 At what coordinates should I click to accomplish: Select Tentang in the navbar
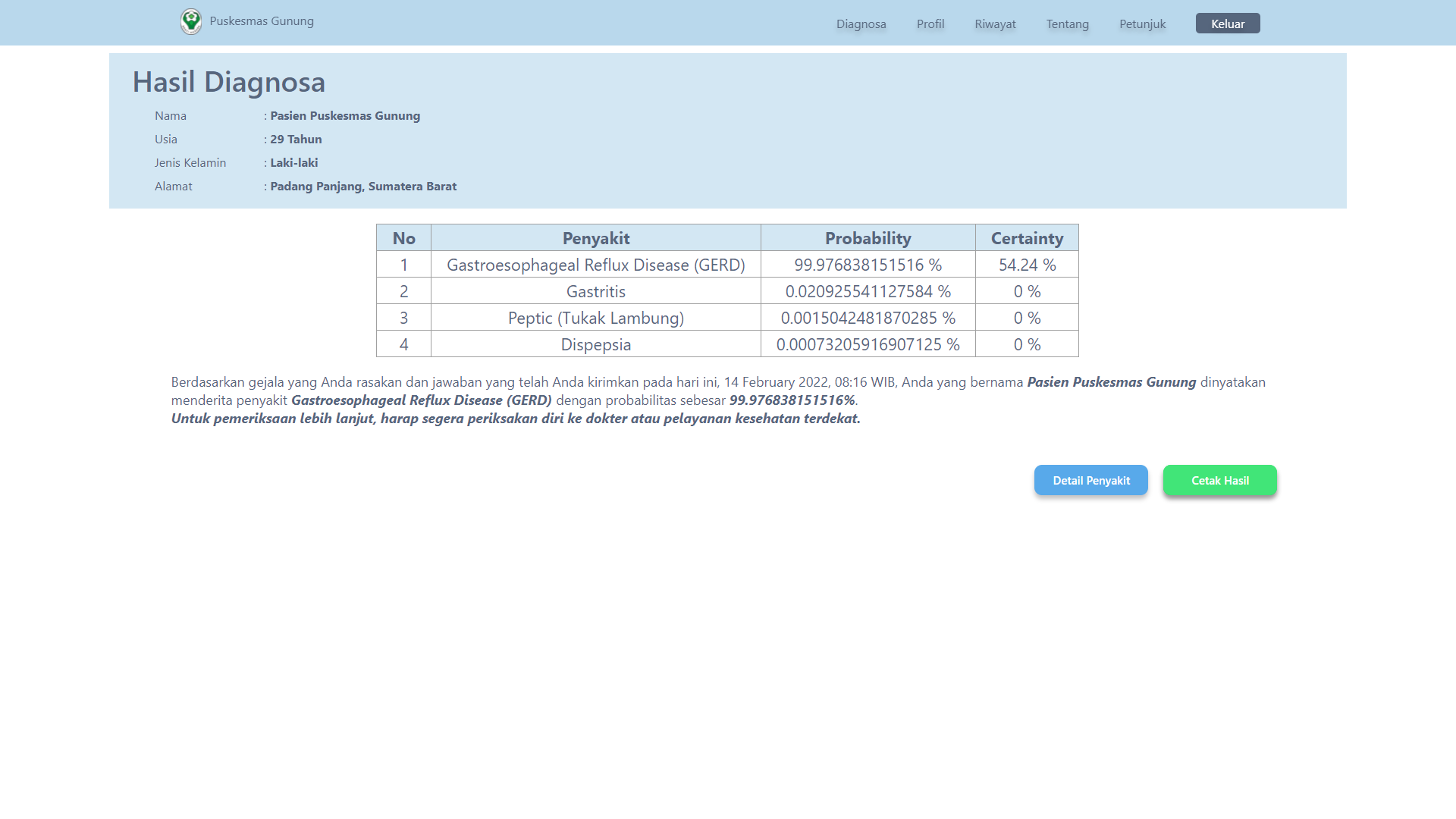tap(1067, 24)
